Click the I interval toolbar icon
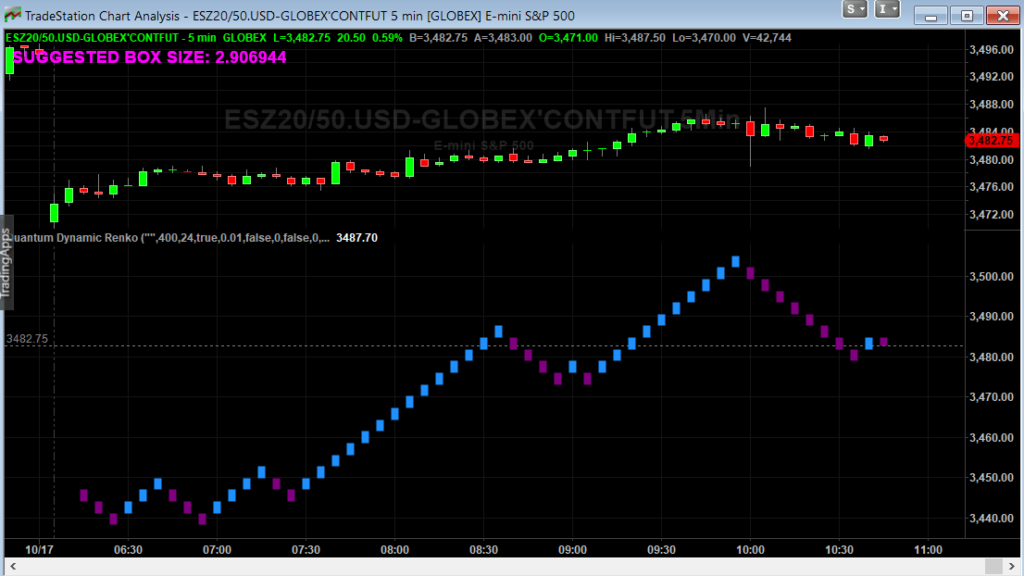1024x576 pixels. [883, 9]
